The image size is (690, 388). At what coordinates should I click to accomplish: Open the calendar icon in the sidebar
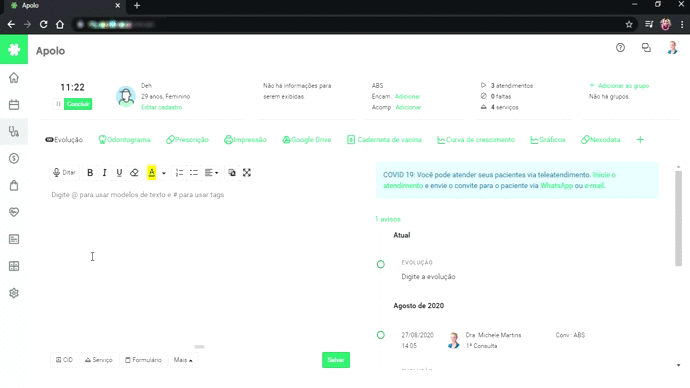click(x=14, y=105)
